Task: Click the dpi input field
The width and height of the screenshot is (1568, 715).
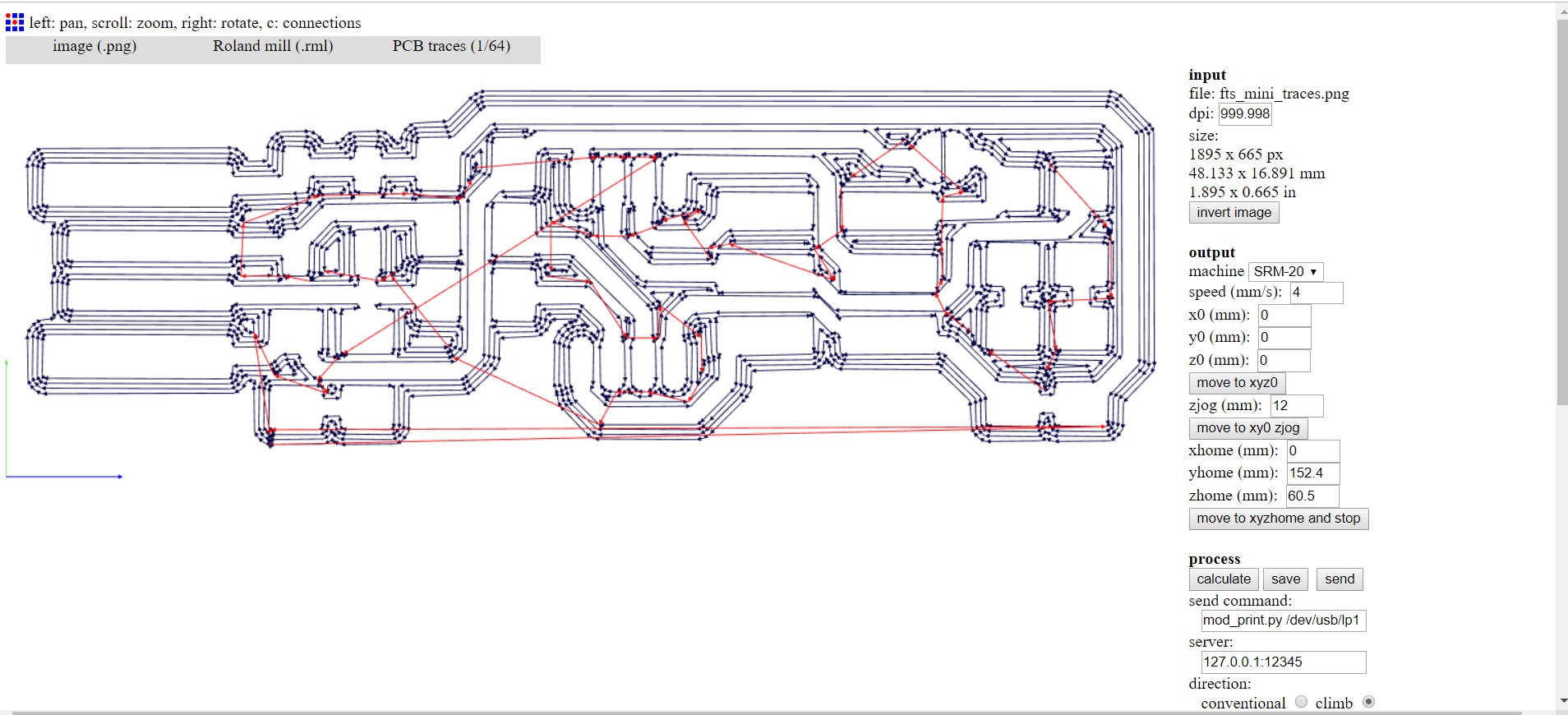Action: [x=1245, y=114]
